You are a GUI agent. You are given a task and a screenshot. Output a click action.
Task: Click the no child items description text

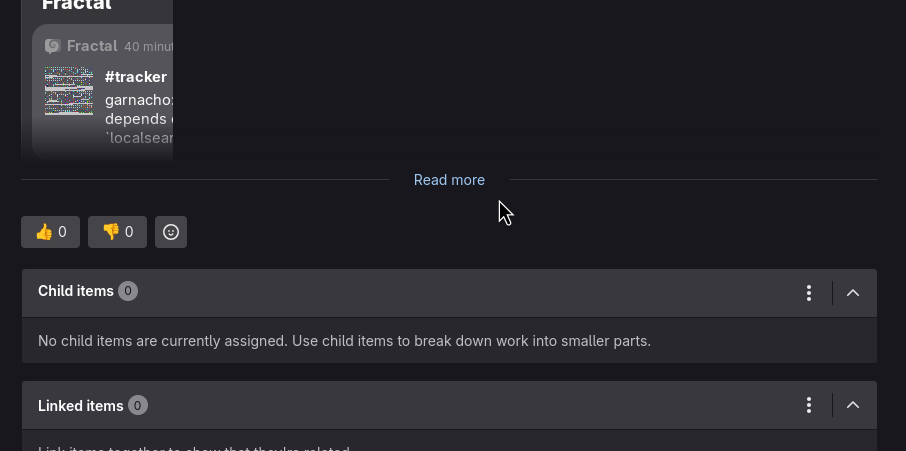(344, 341)
